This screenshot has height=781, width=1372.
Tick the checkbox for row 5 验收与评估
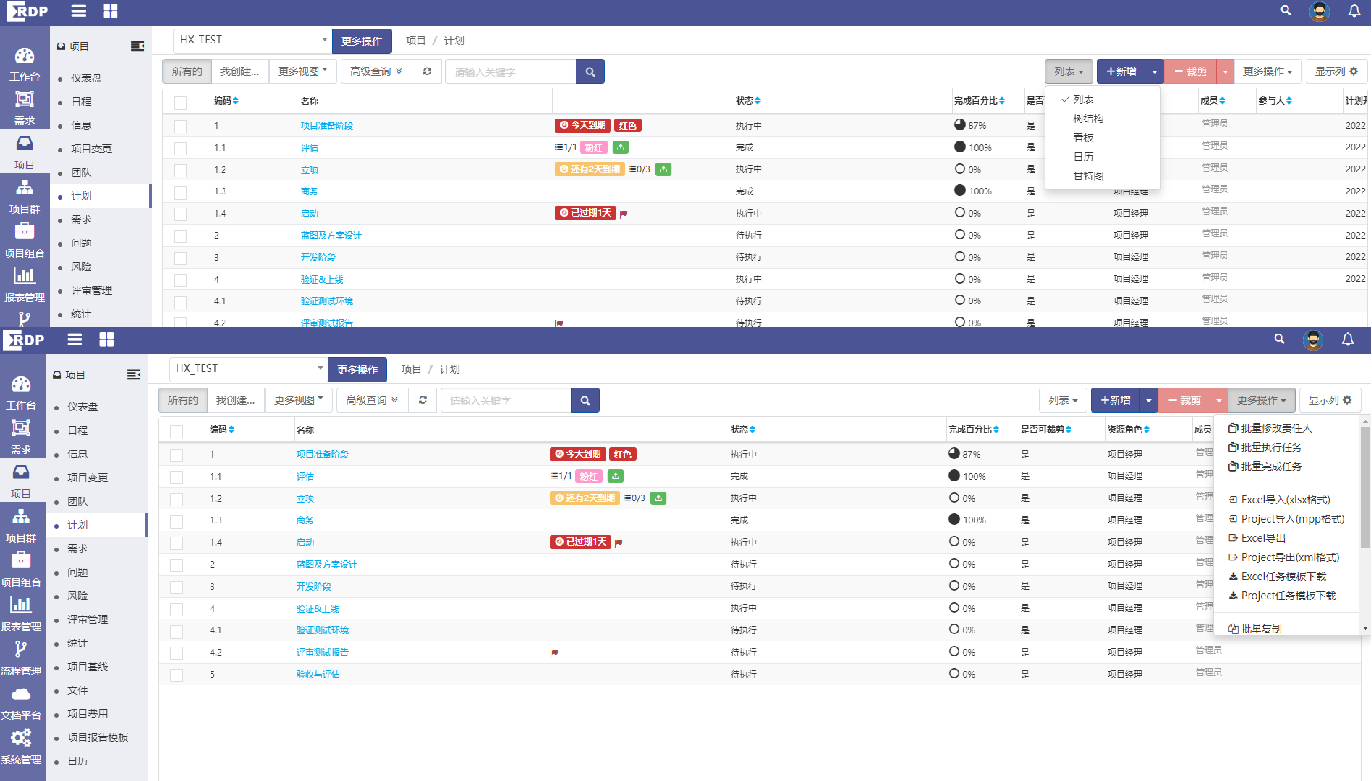click(176, 675)
